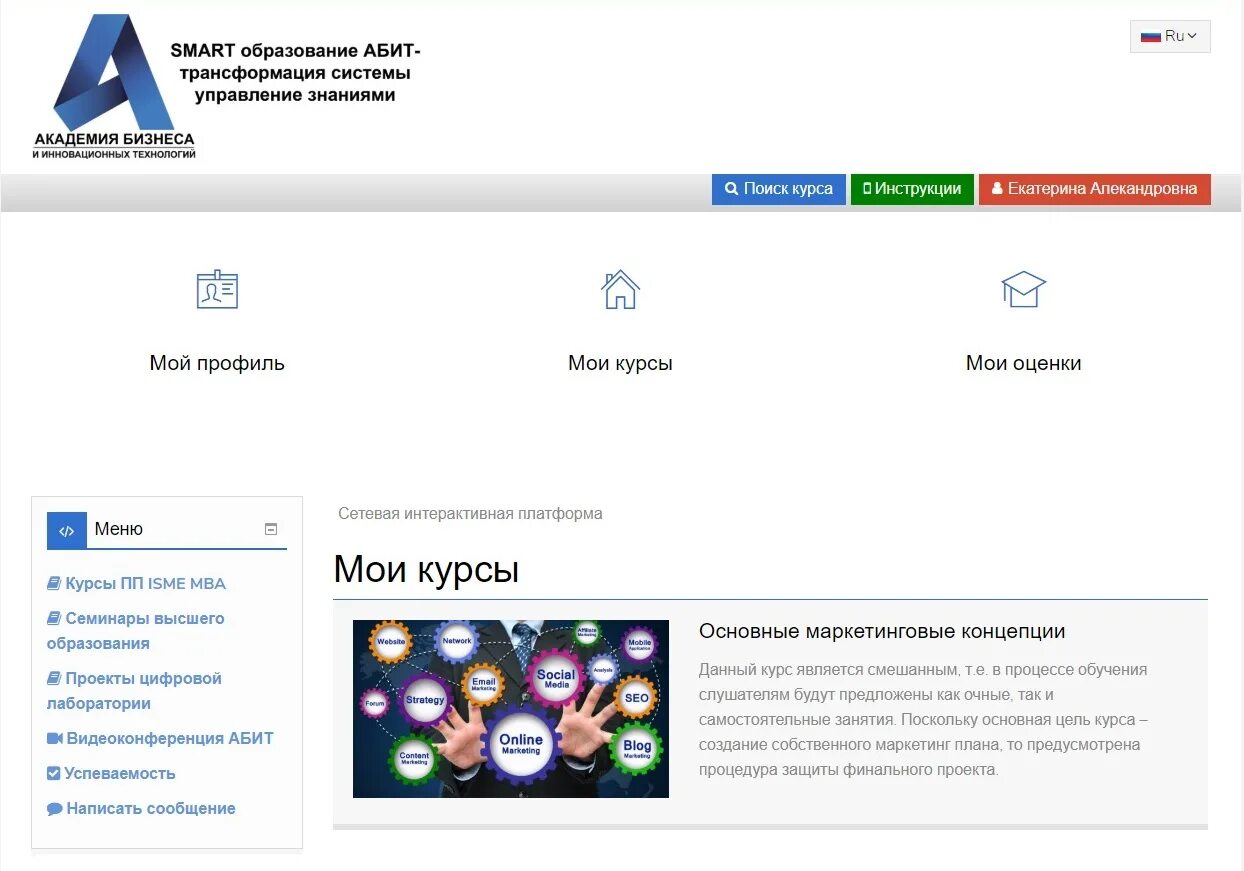Click the checkmark box beside Успеваемость

coord(53,772)
